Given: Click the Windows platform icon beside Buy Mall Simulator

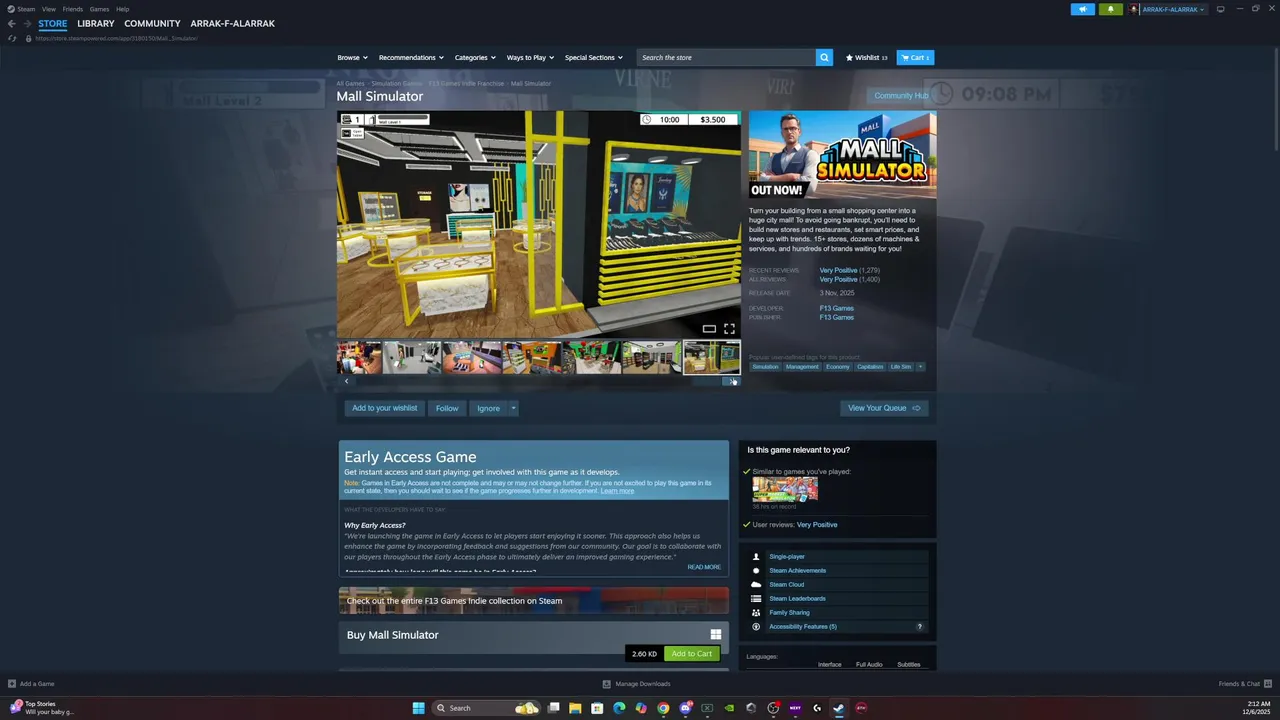Looking at the screenshot, I should pos(716,635).
